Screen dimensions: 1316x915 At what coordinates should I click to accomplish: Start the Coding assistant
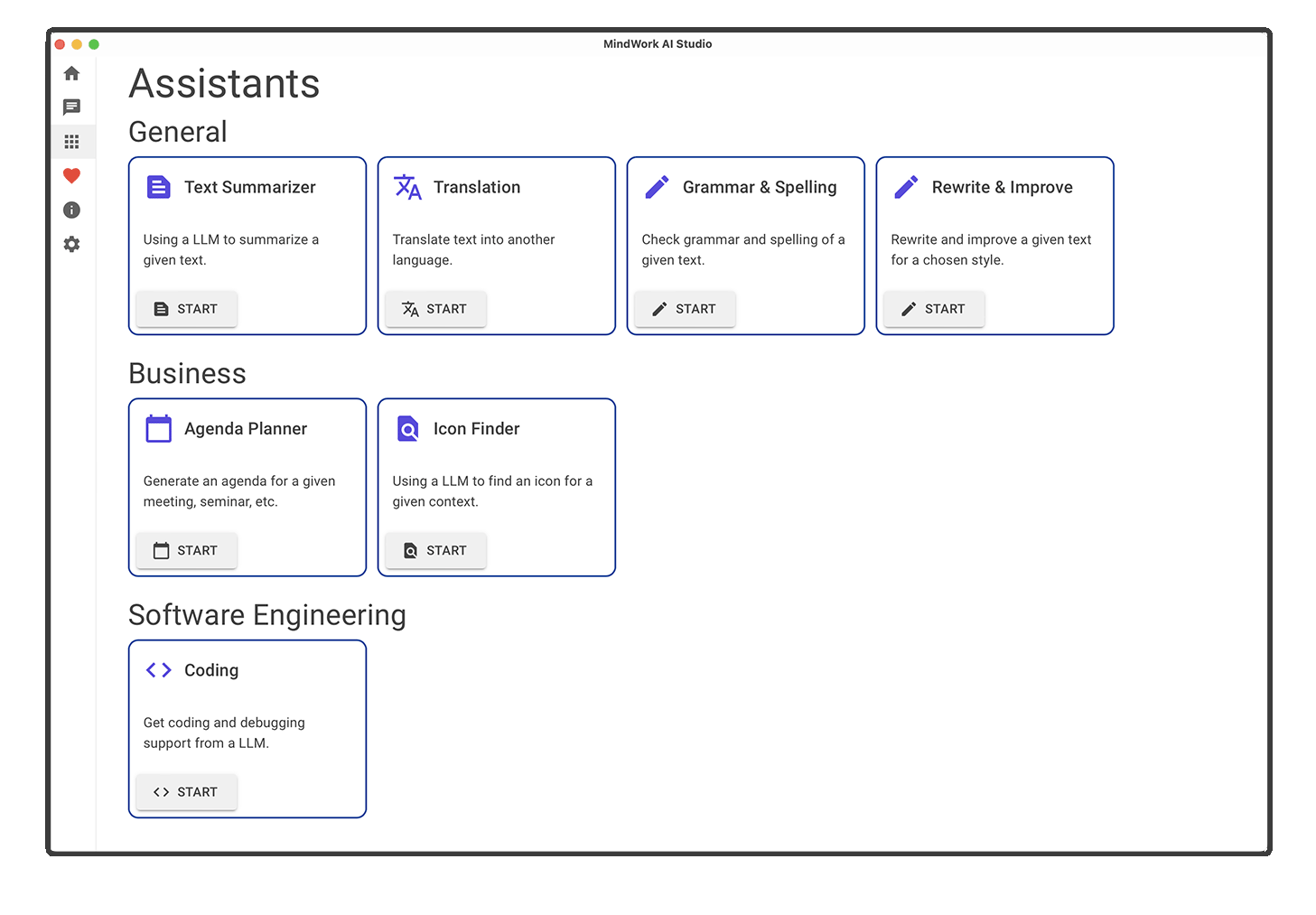[186, 792]
